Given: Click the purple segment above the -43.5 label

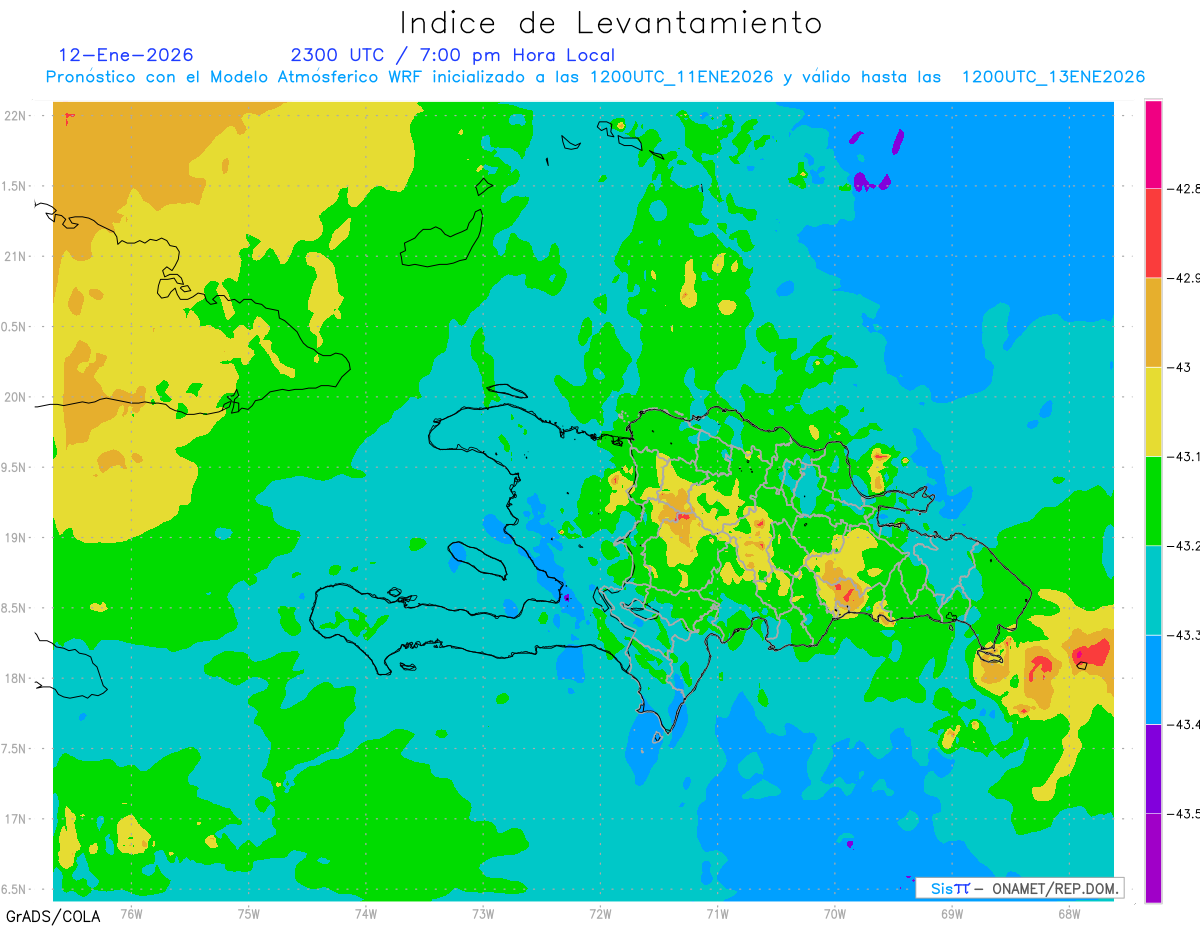Looking at the screenshot, I should pos(1153,768).
